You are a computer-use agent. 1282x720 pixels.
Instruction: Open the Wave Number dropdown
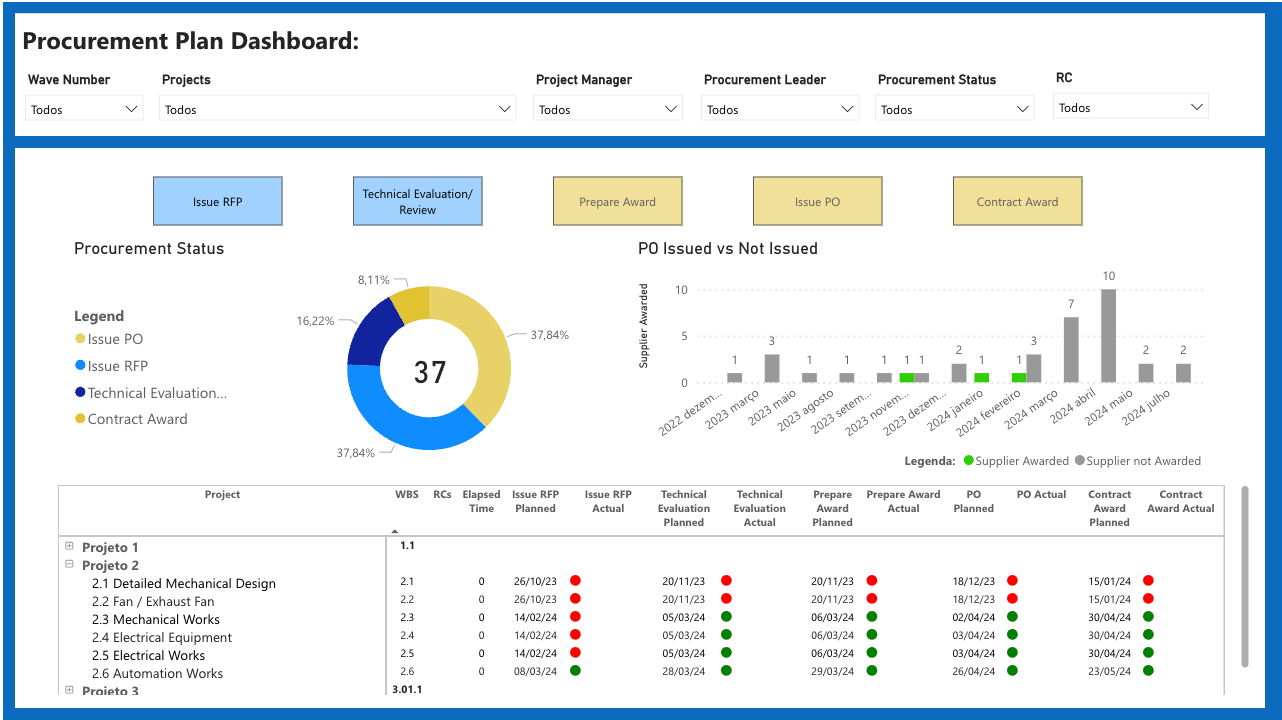84,109
